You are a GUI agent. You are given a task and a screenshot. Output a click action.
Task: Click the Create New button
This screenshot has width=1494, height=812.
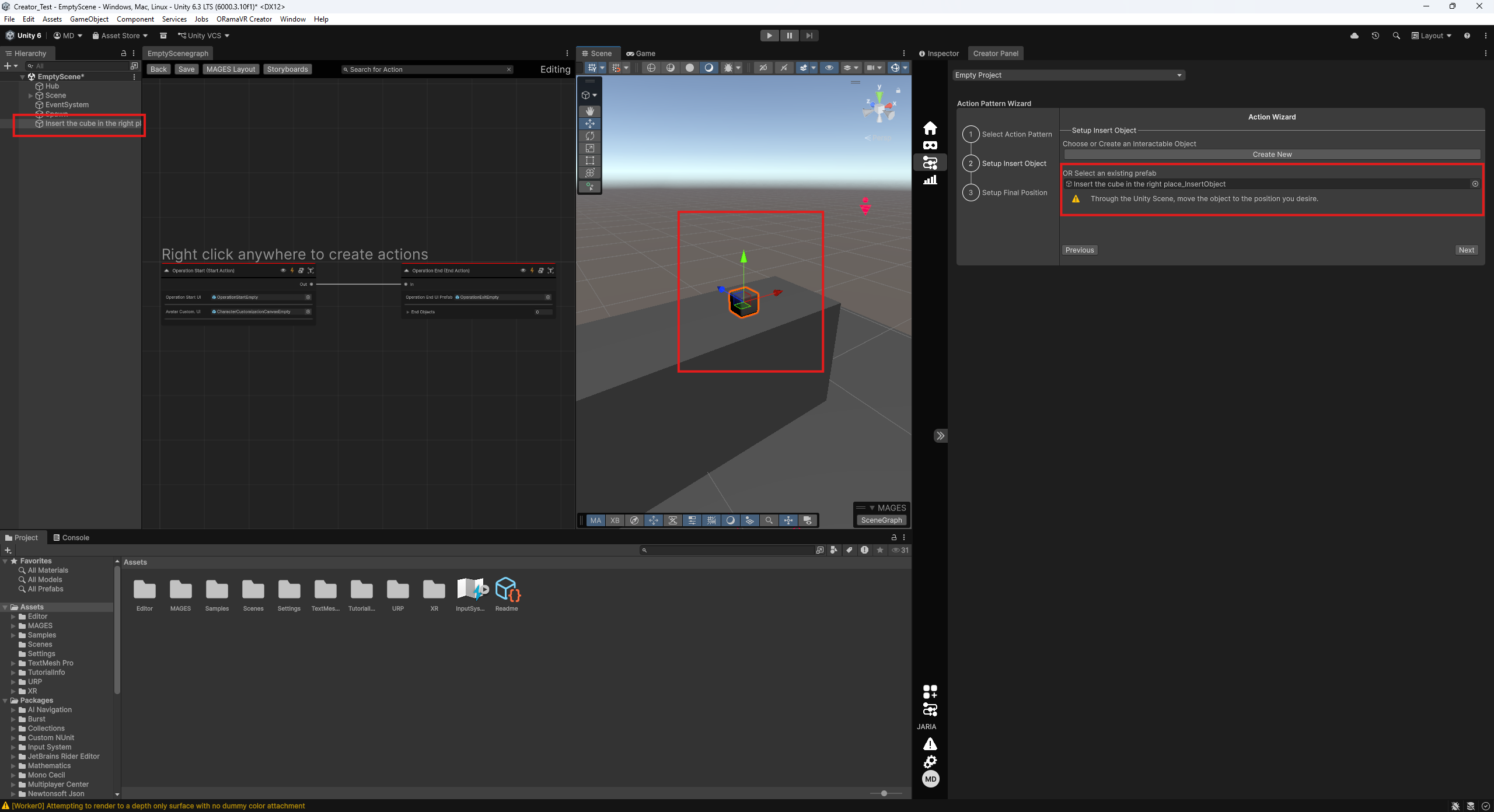click(x=1272, y=155)
